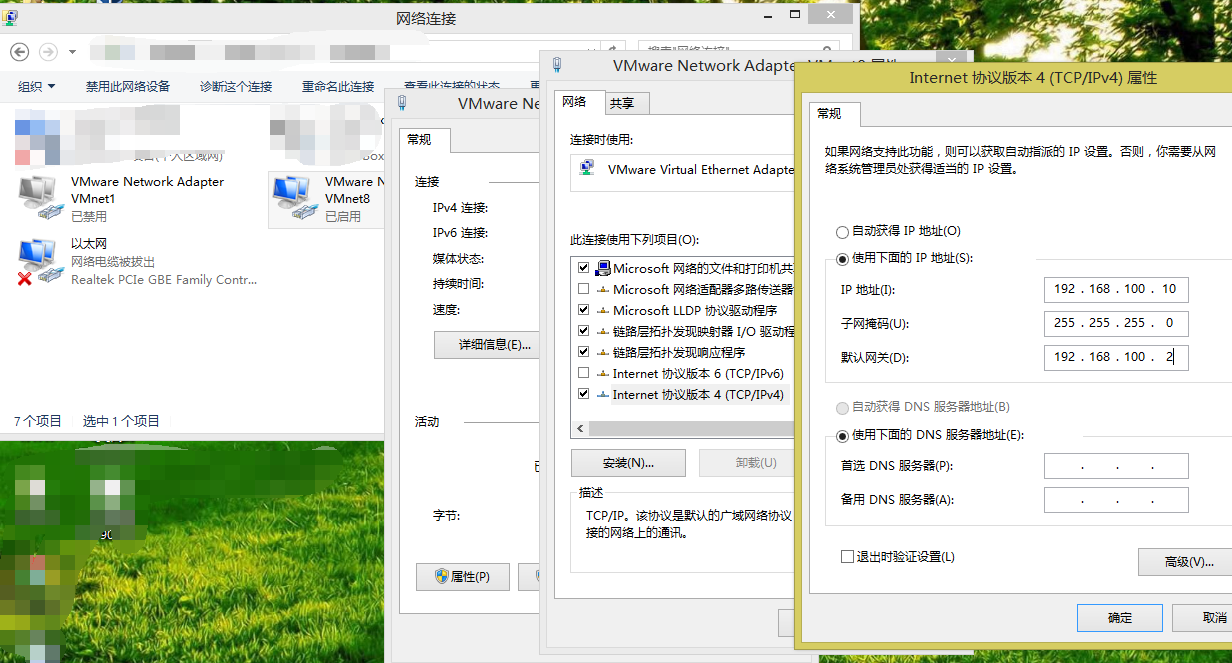Image resolution: width=1232 pixels, height=663 pixels.
Task: Click the forward button history chevron
Action: click(72, 52)
